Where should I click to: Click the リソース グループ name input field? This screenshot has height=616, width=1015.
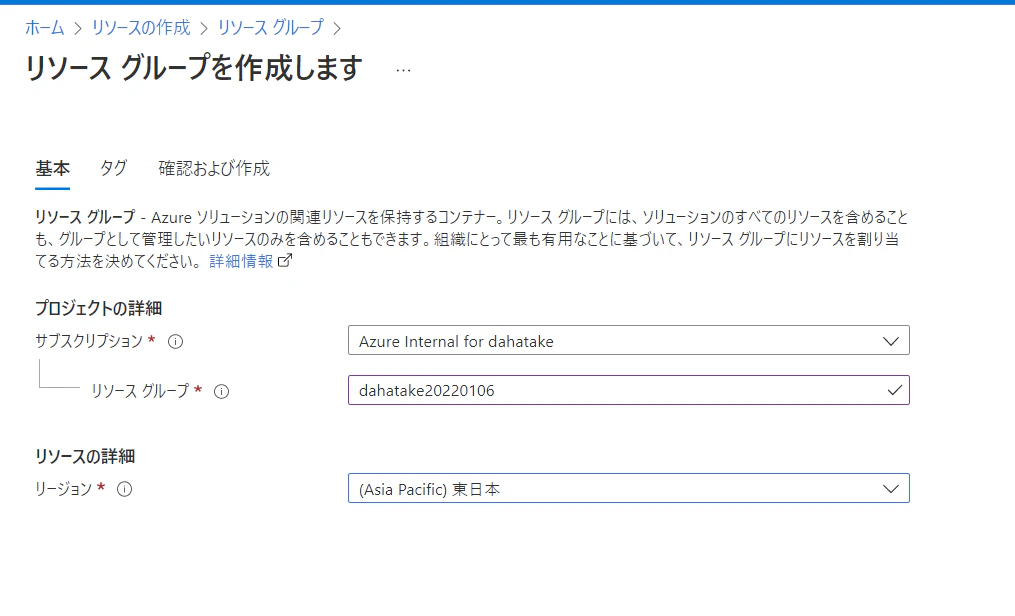click(x=629, y=390)
